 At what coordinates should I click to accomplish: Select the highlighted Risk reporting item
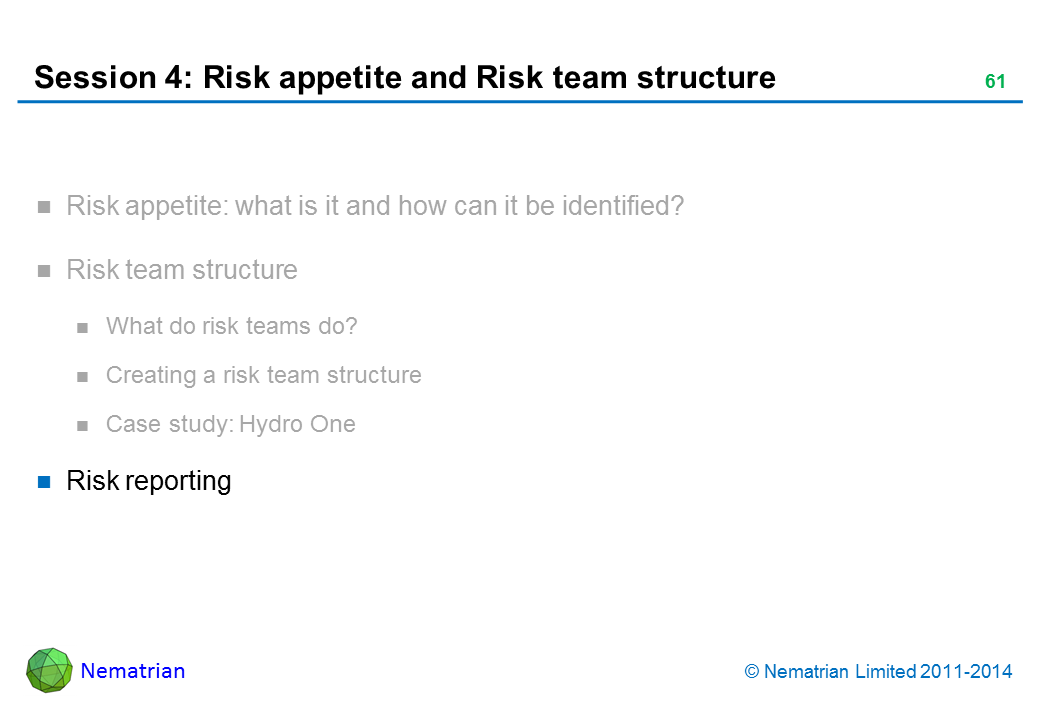point(148,481)
